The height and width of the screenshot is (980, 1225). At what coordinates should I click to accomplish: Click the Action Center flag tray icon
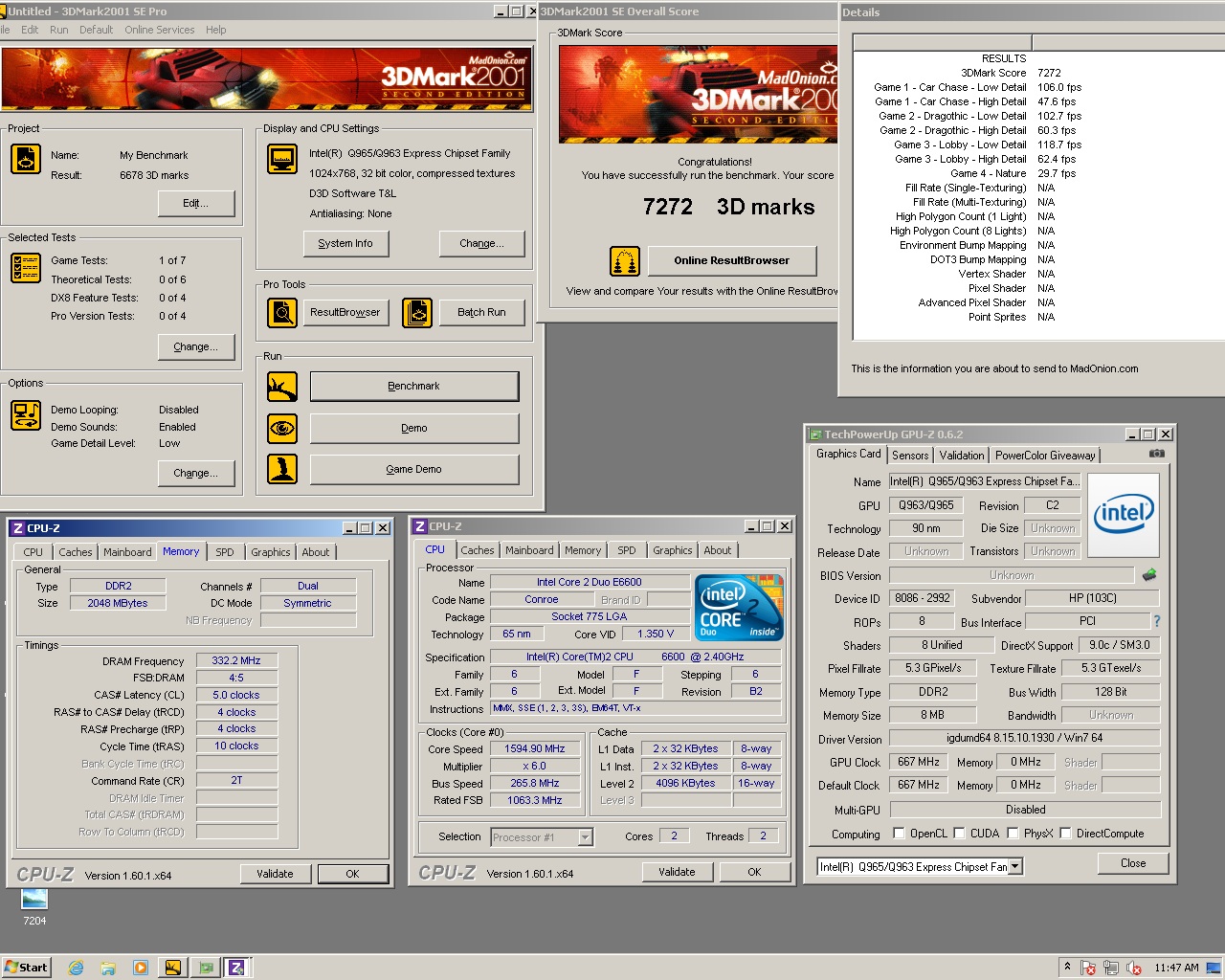pyautogui.click(x=1088, y=968)
